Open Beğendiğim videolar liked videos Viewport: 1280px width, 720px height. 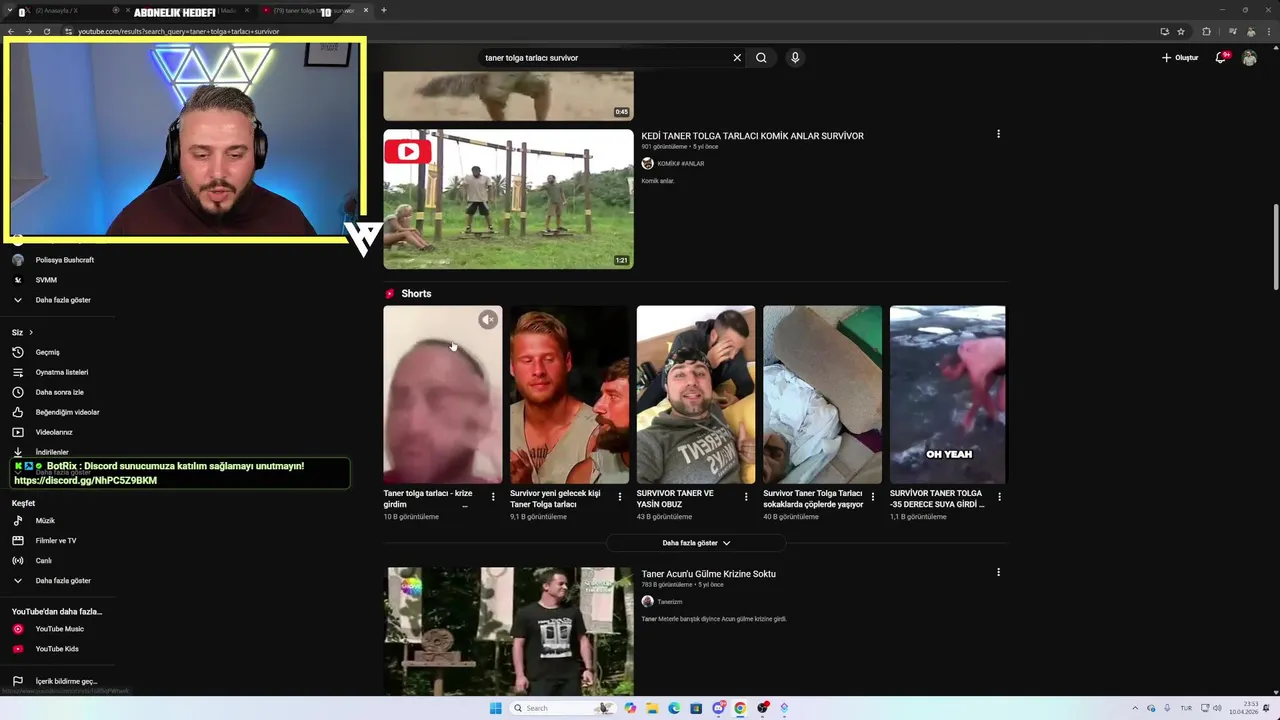67,412
